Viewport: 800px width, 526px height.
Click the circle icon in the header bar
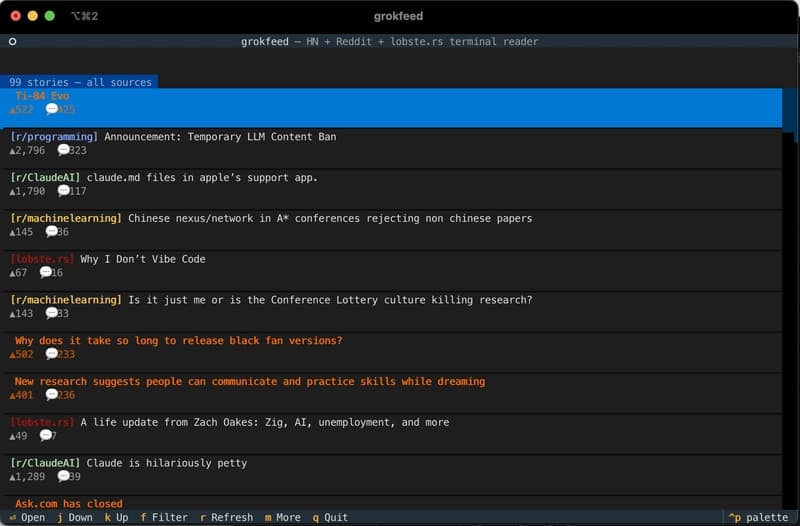point(13,41)
